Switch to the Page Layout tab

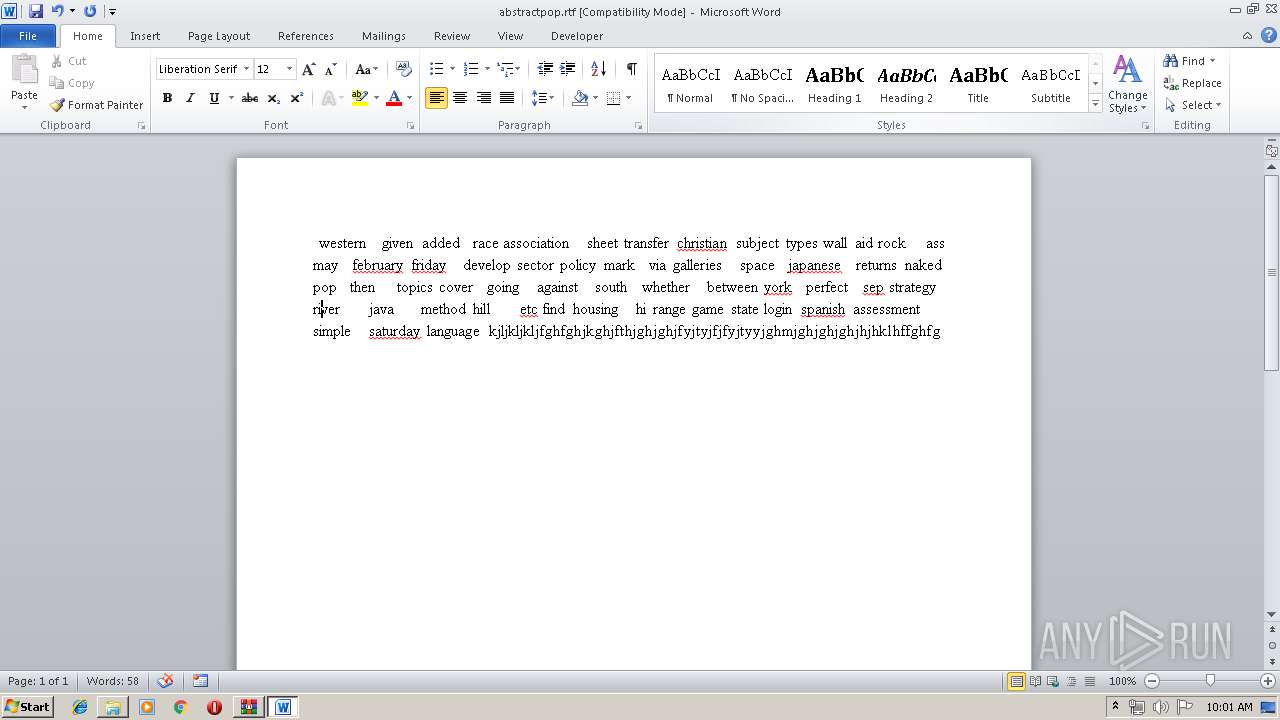(x=219, y=35)
